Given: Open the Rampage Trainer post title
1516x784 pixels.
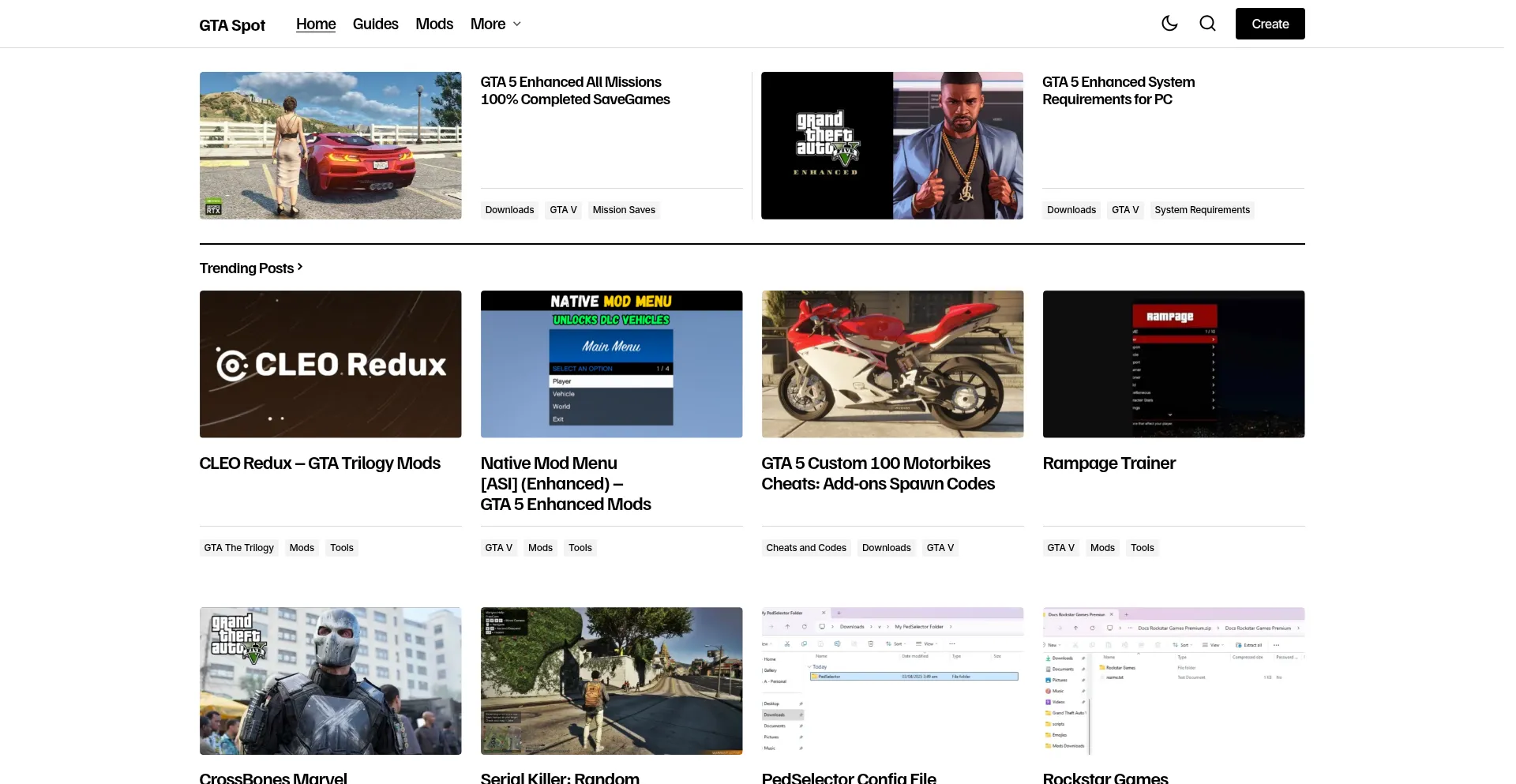Looking at the screenshot, I should [x=1109, y=463].
